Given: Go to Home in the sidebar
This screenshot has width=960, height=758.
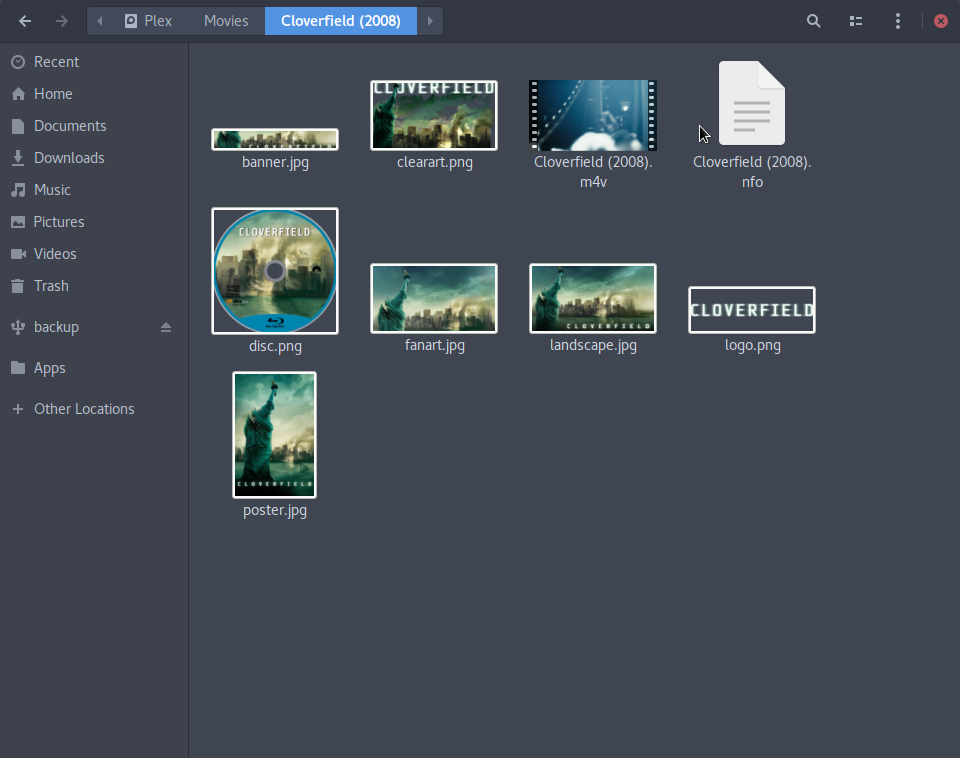Looking at the screenshot, I should [94, 94].
